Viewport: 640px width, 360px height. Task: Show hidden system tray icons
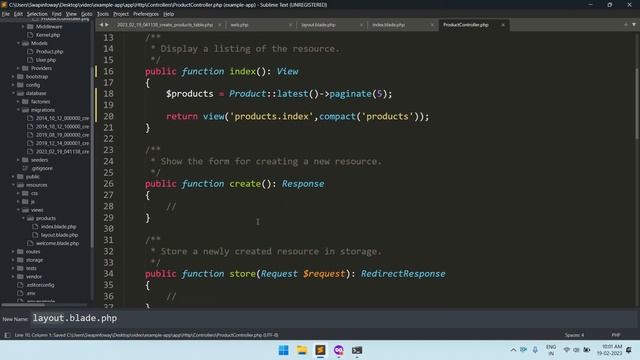[x=513, y=350]
